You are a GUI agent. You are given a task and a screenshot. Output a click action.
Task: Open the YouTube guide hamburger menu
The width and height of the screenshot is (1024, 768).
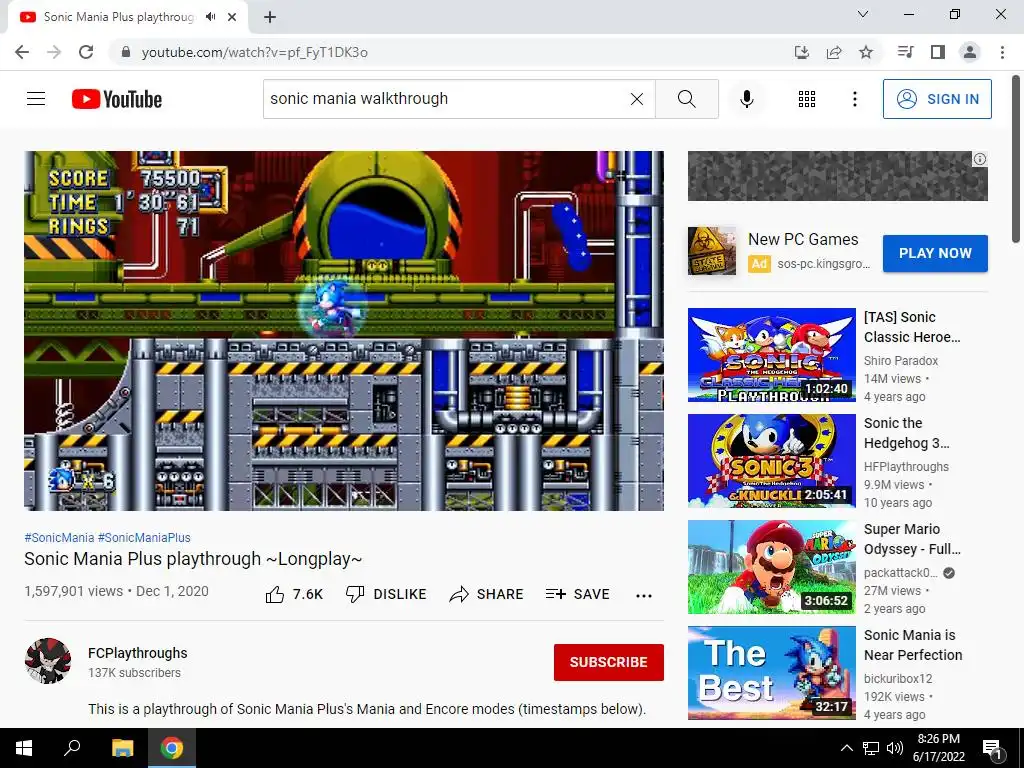pos(36,99)
